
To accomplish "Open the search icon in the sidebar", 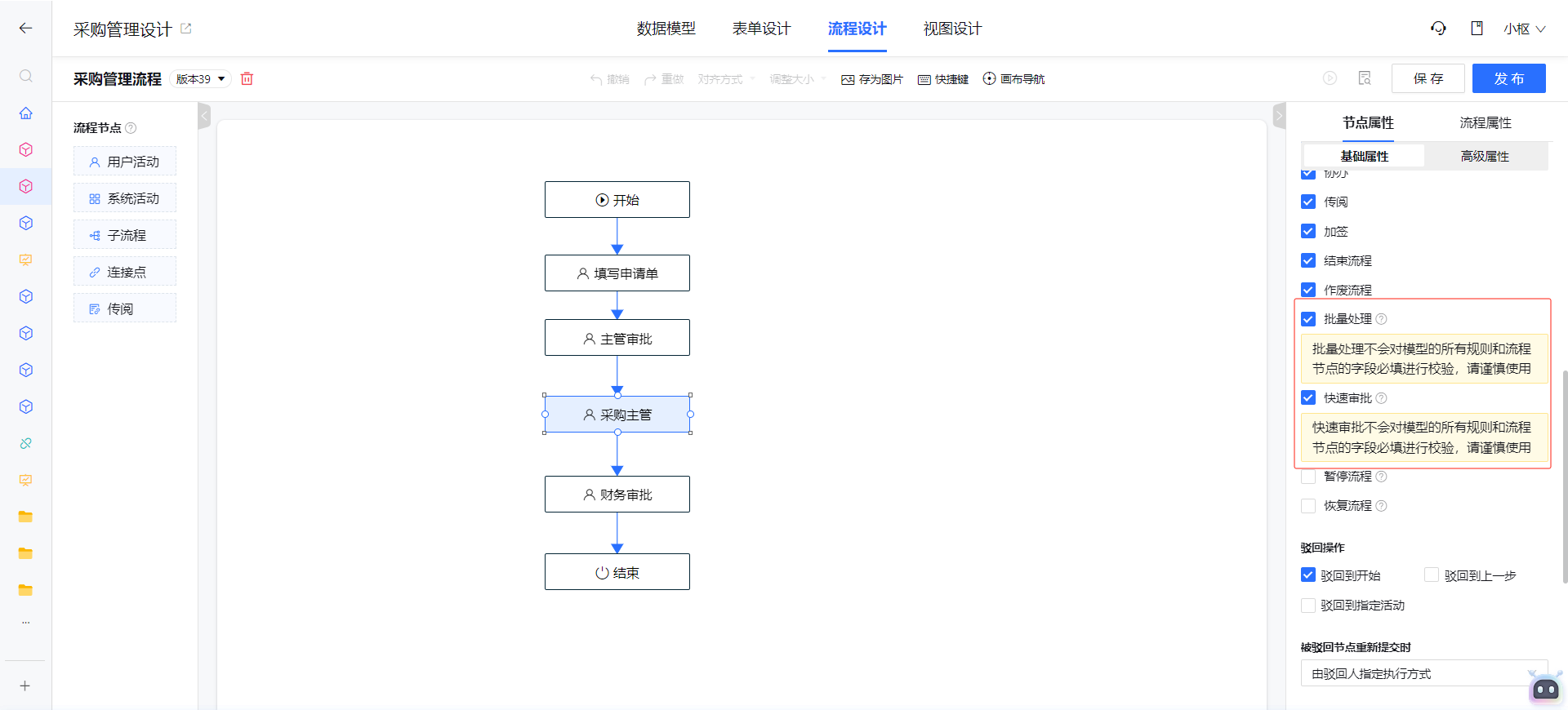I will [25, 76].
